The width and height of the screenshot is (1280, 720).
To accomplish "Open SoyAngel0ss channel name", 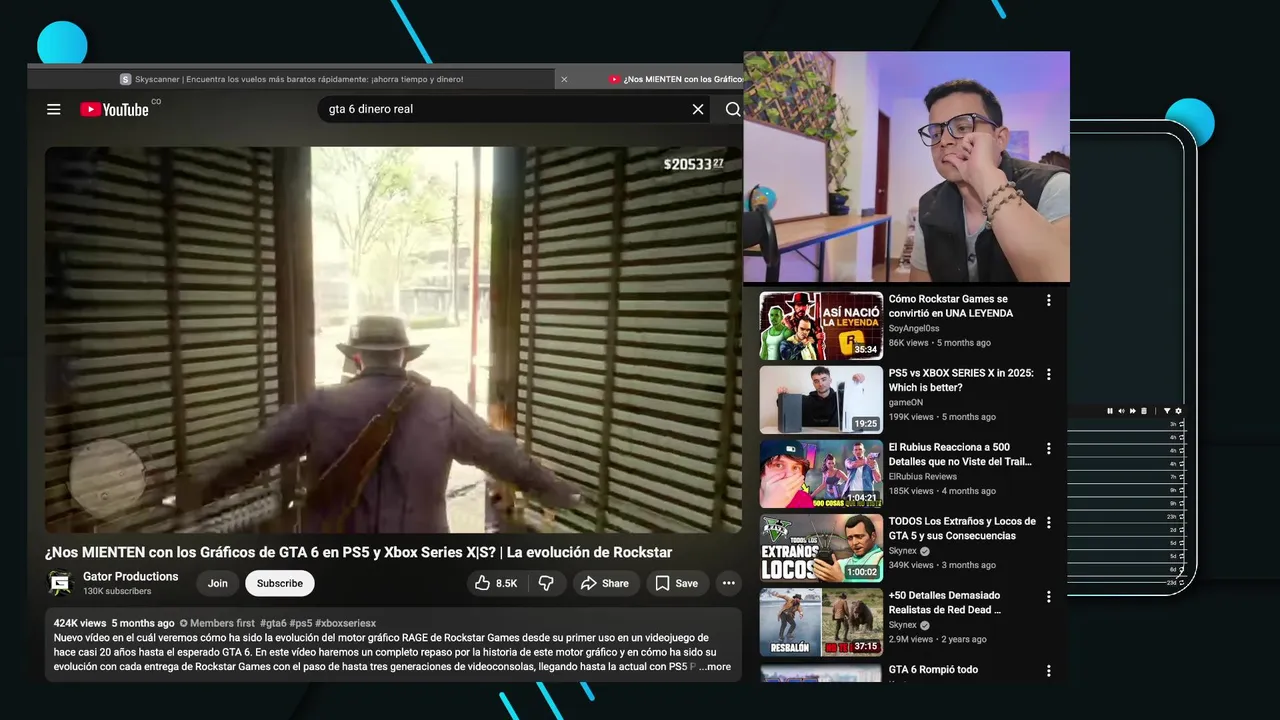I will (914, 328).
